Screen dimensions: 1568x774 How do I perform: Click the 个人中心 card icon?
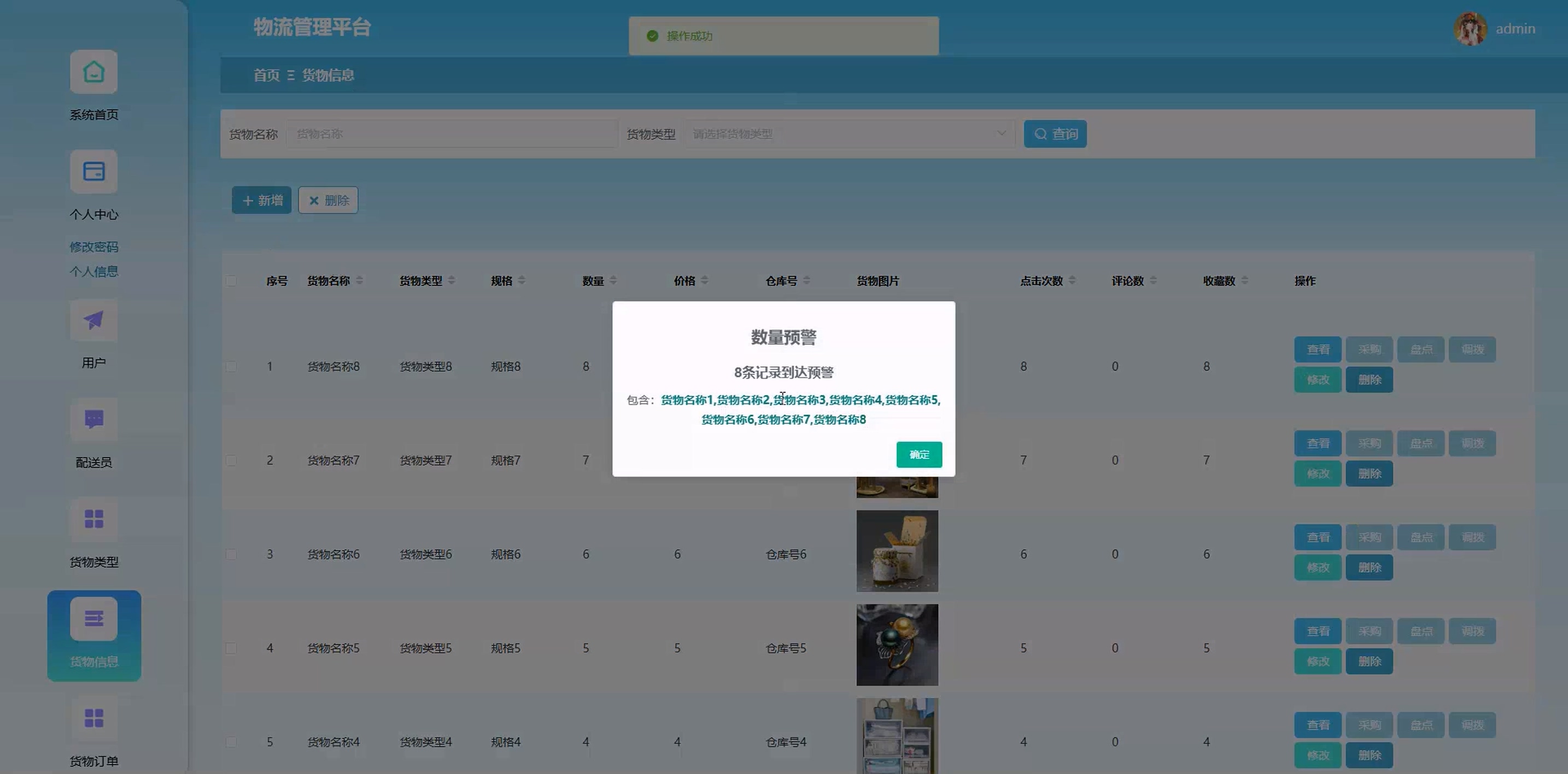point(93,172)
